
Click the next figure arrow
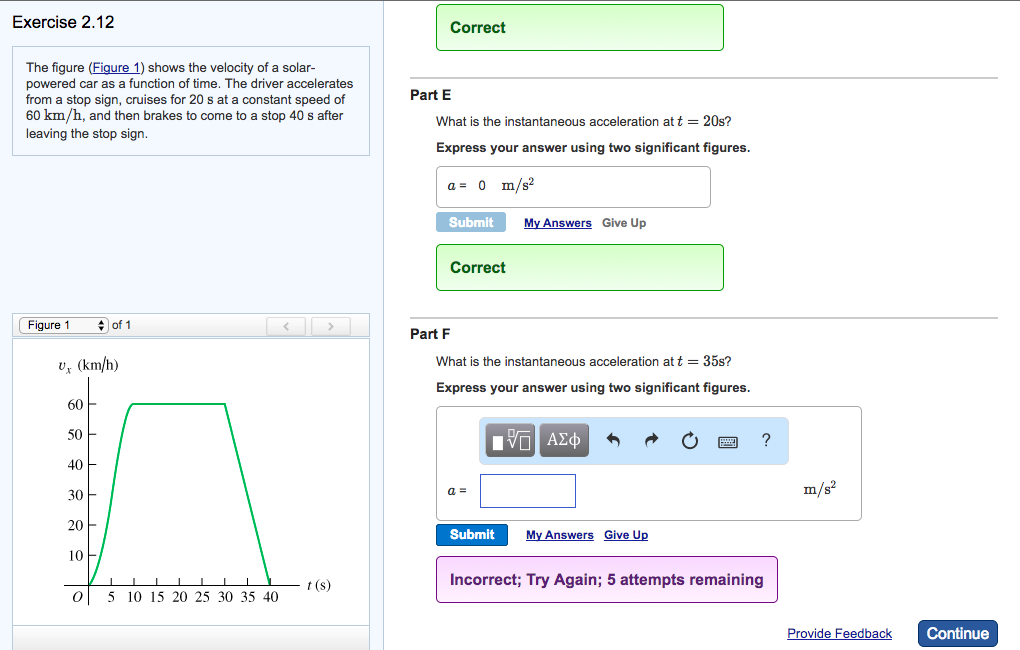point(330,325)
